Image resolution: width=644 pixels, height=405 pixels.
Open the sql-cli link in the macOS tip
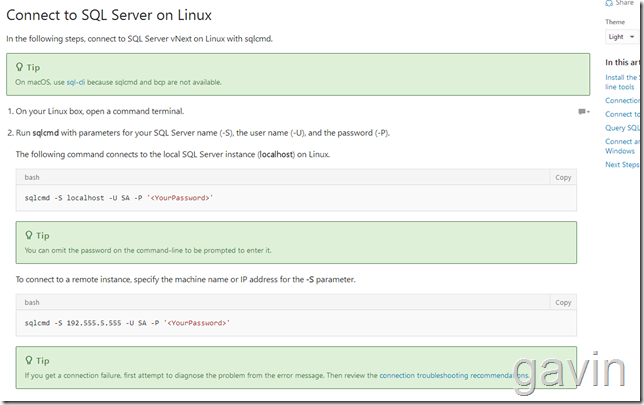pos(76,82)
